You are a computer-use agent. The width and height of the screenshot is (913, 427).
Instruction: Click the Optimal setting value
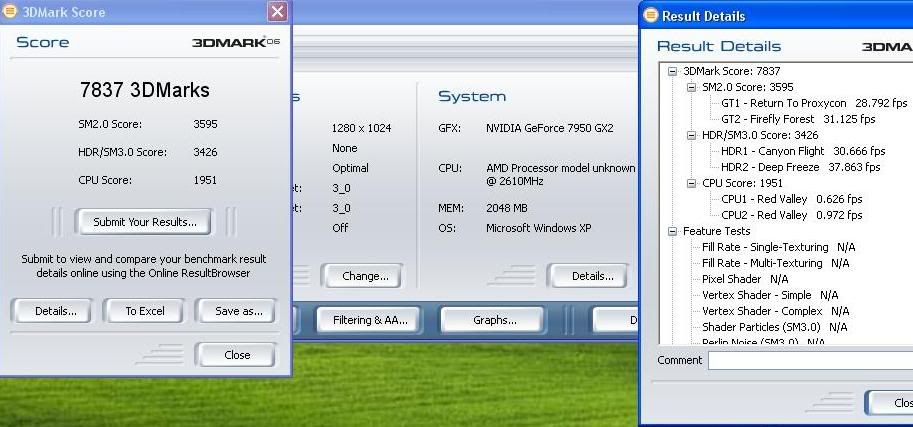click(350, 168)
